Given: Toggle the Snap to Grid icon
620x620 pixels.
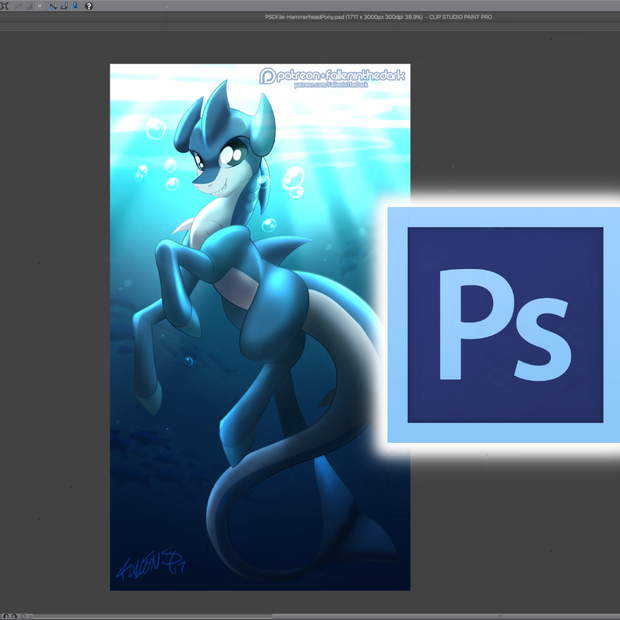Looking at the screenshot, I should [75, 6].
